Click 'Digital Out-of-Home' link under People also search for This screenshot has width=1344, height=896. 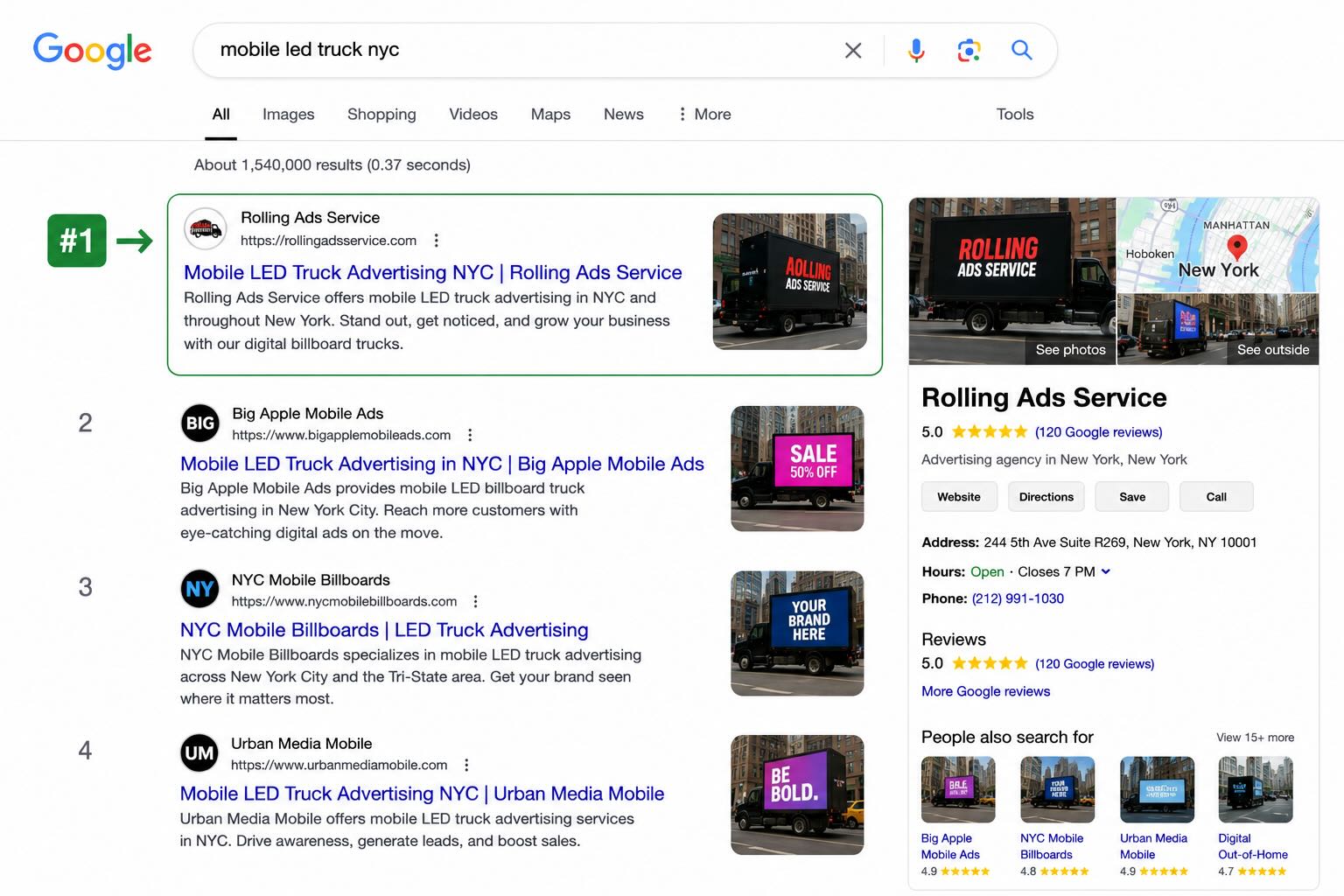coord(1253,846)
